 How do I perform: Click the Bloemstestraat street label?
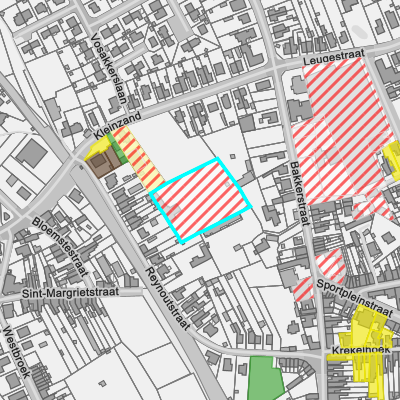pyautogui.click(x=60, y=247)
